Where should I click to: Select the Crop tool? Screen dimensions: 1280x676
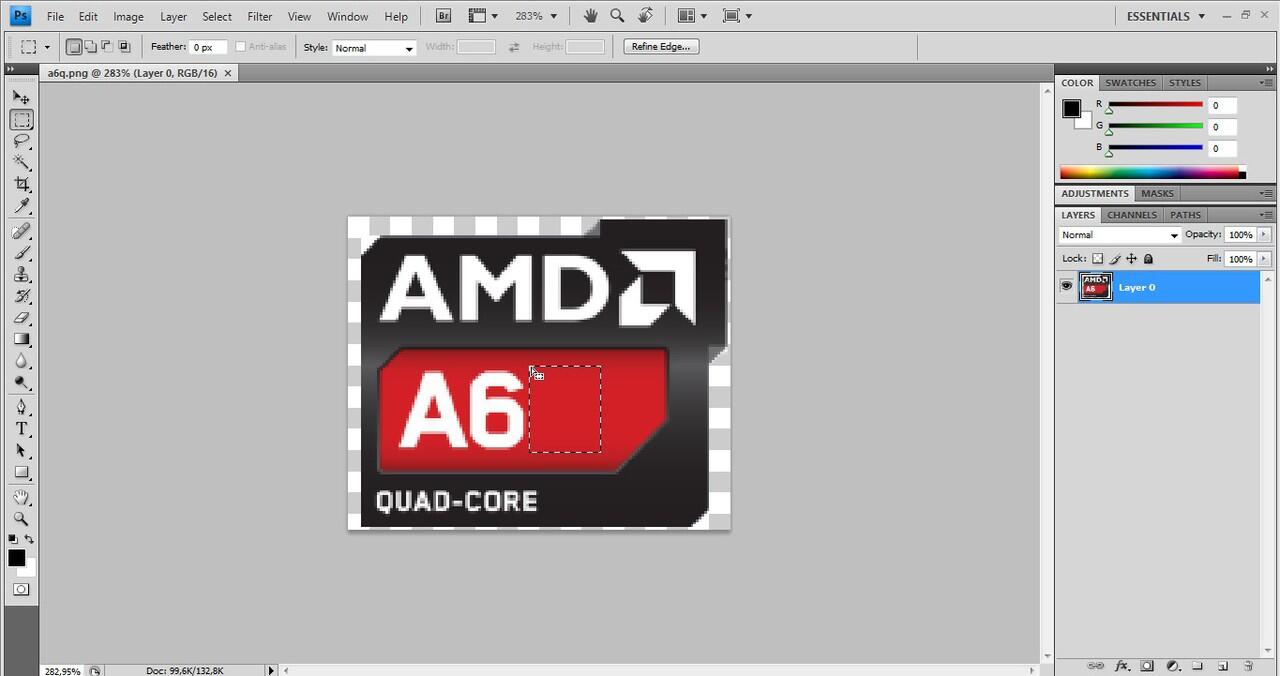coord(21,184)
